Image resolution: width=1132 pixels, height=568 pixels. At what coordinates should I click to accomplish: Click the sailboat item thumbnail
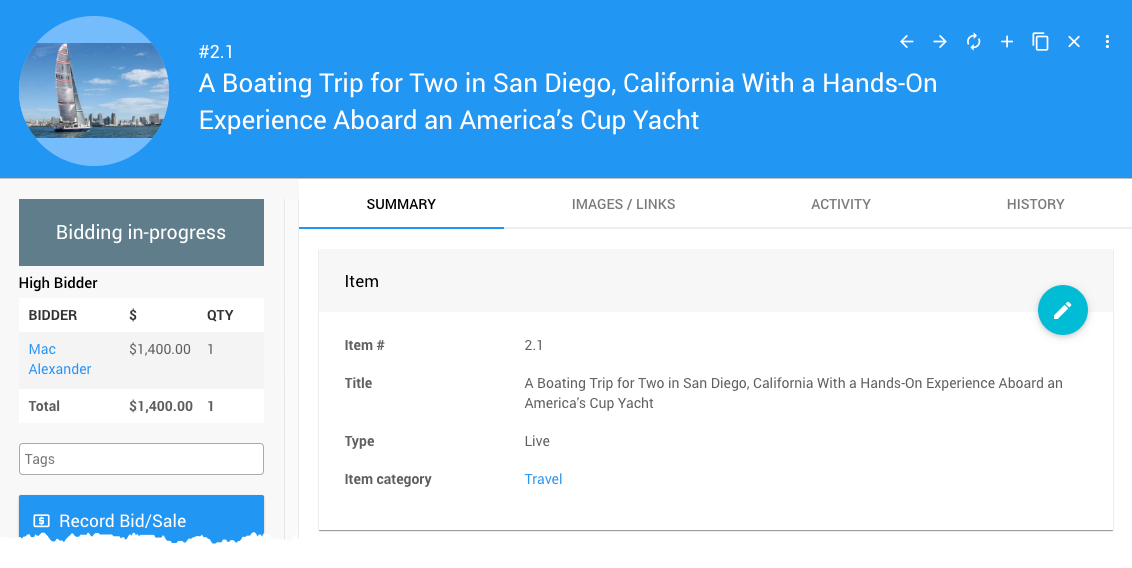(93, 90)
